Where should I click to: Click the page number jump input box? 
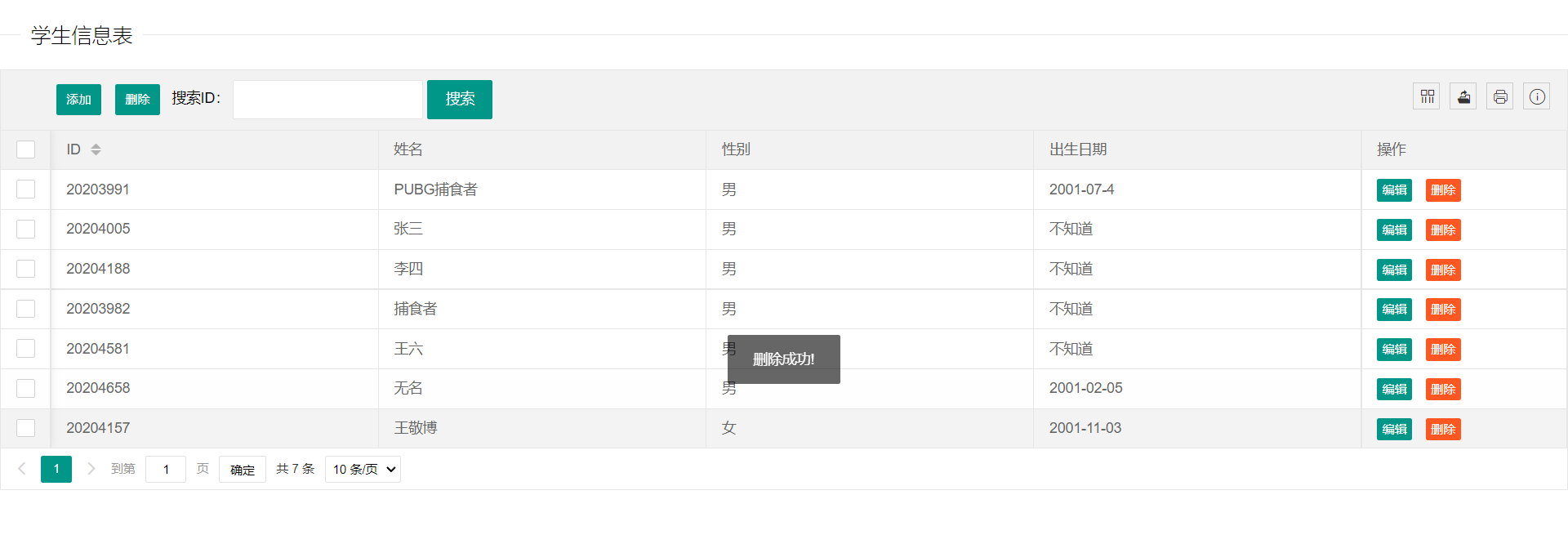coord(166,470)
